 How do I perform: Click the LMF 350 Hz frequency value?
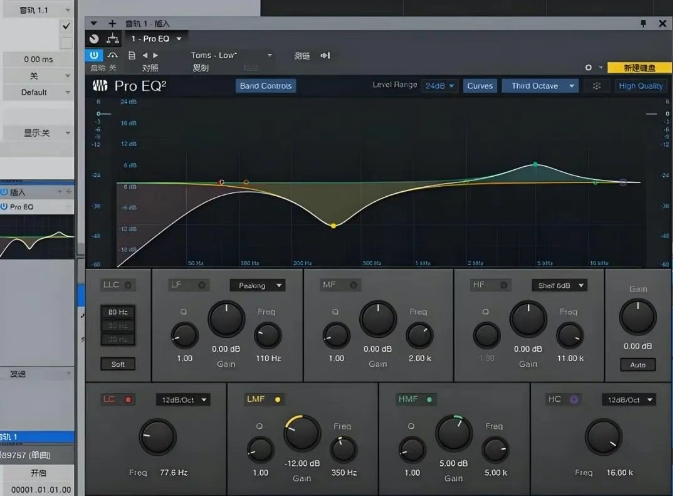343,472
